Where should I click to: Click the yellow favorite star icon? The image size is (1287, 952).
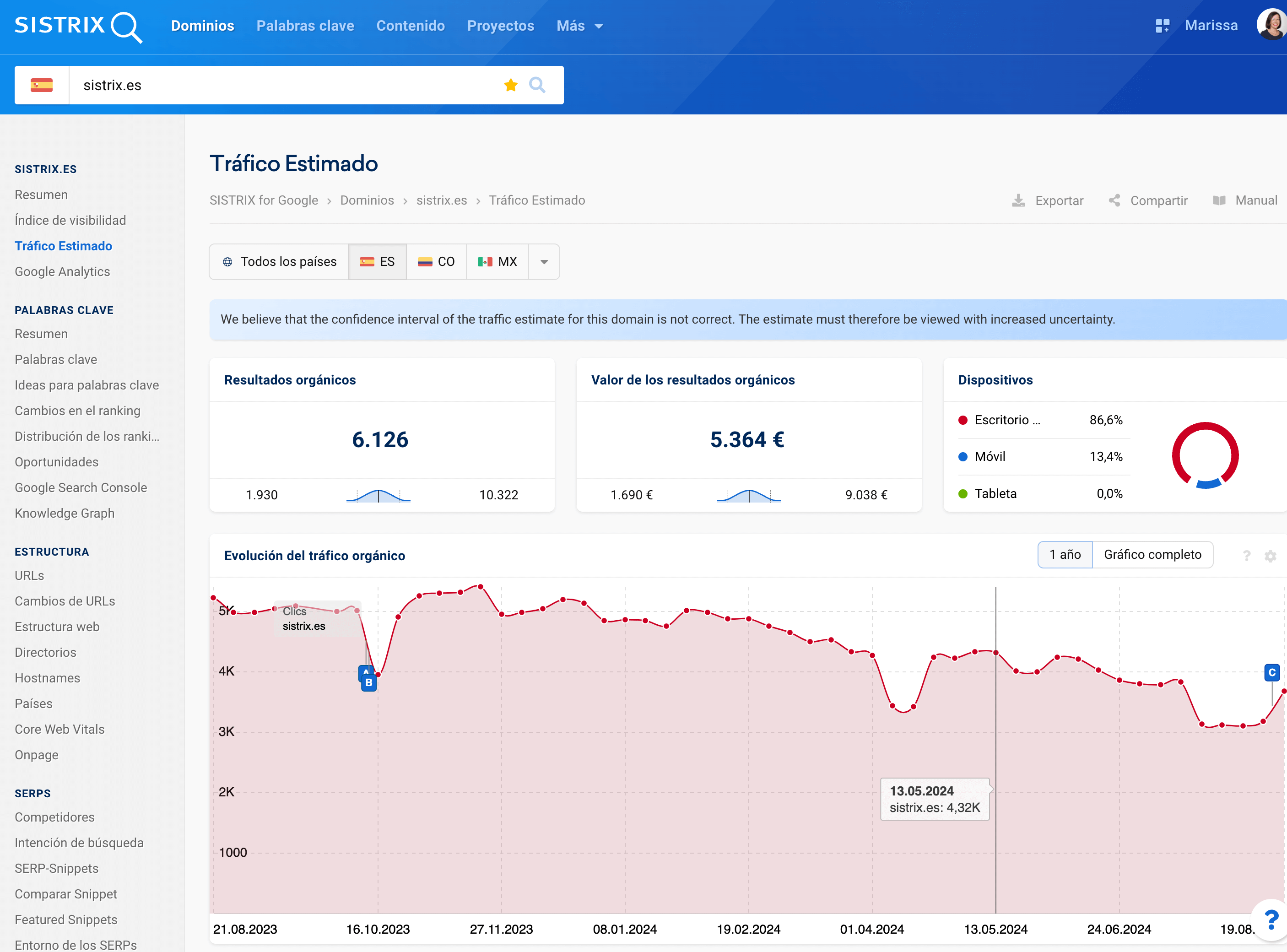tap(510, 85)
